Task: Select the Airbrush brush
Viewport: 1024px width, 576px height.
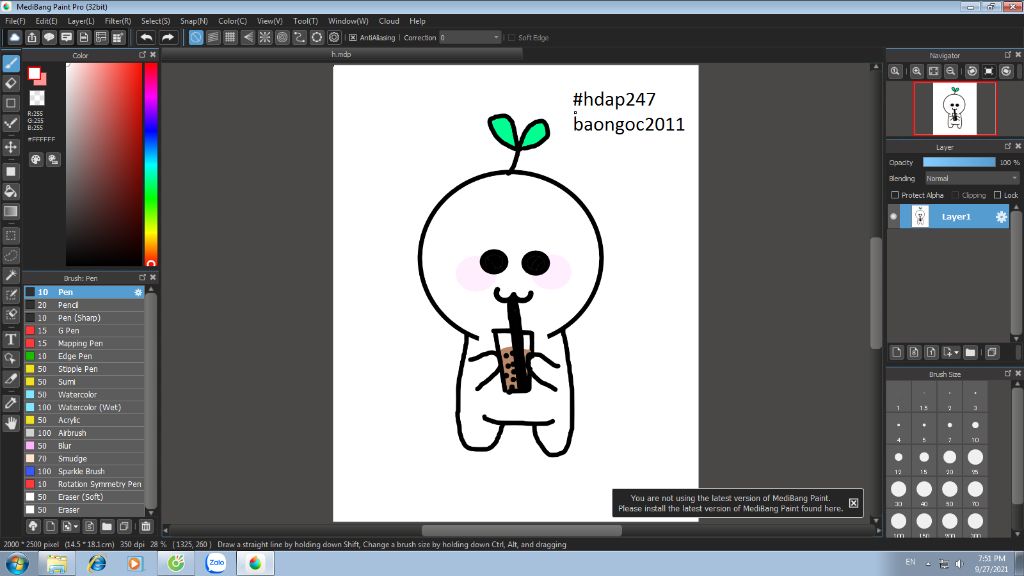Action: [84, 433]
